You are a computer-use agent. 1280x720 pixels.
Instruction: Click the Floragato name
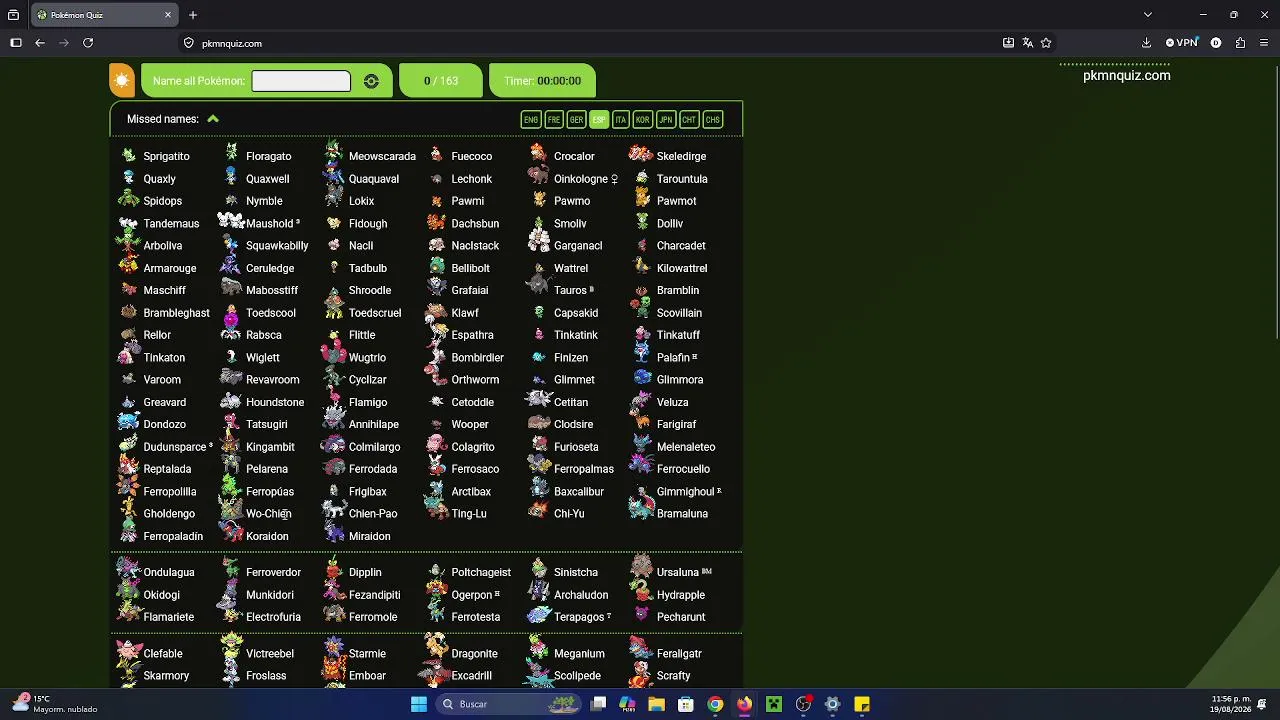click(269, 156)
